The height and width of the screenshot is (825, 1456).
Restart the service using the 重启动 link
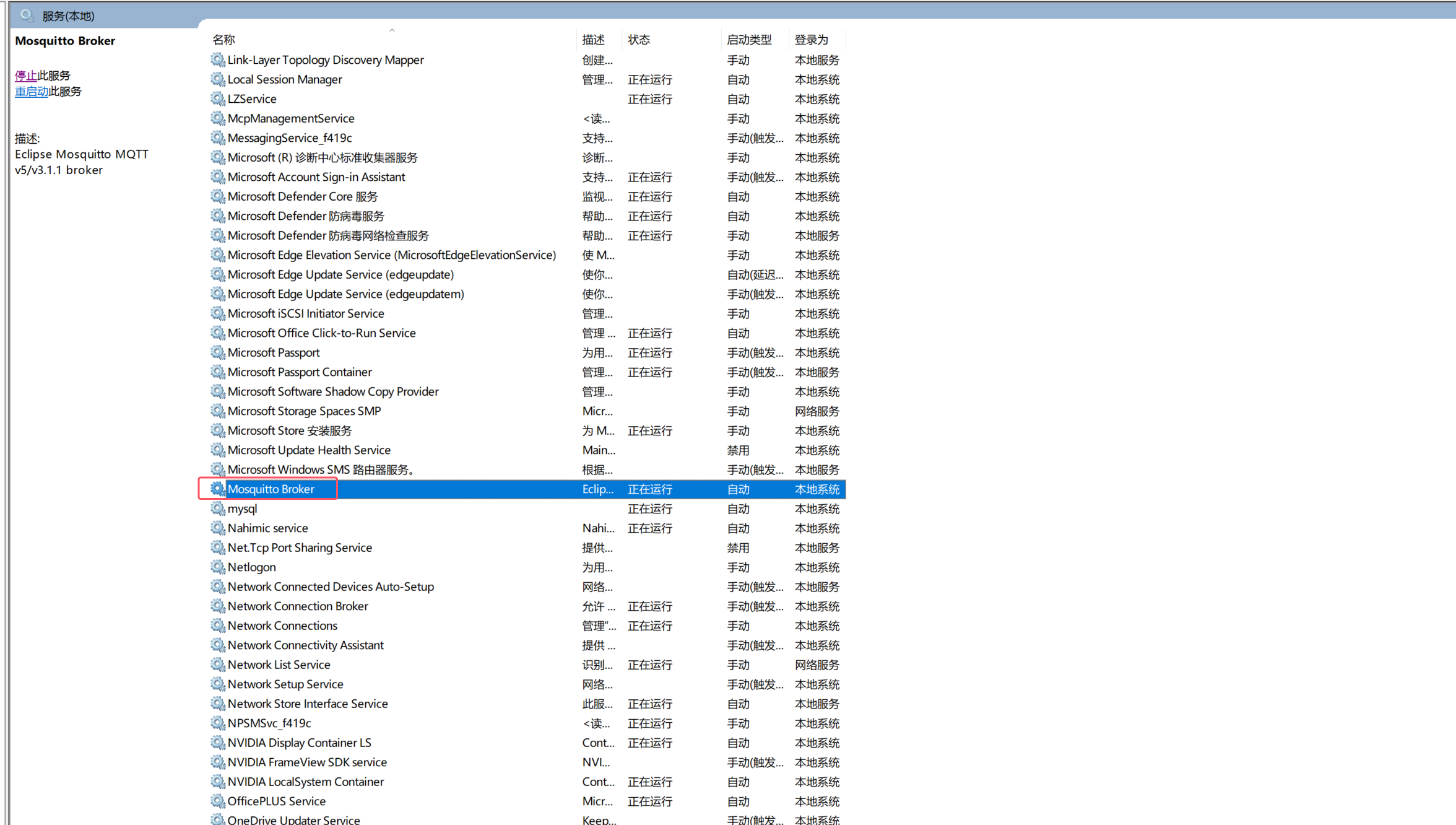32,92
